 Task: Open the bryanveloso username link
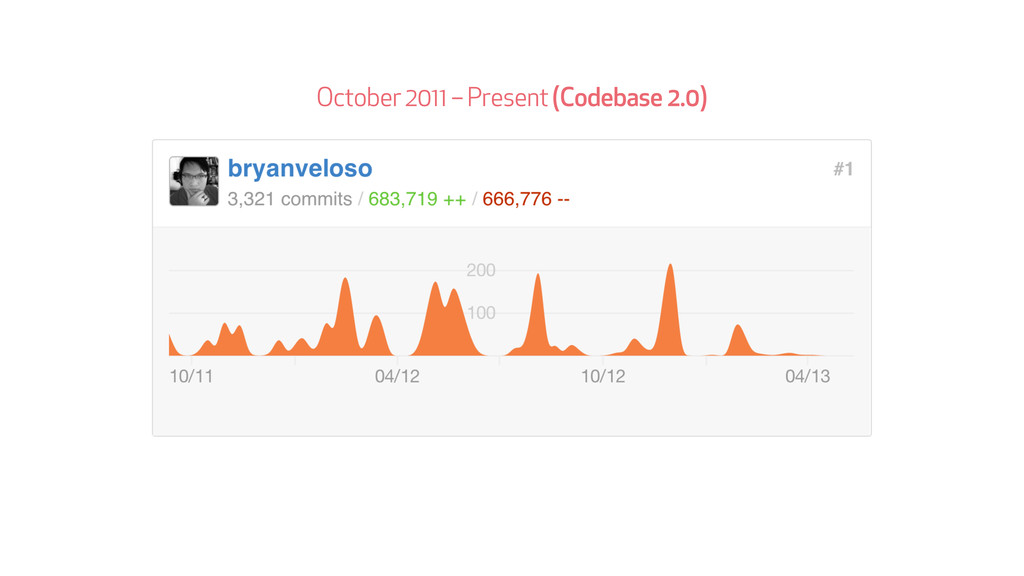click(x=300, y=168)
